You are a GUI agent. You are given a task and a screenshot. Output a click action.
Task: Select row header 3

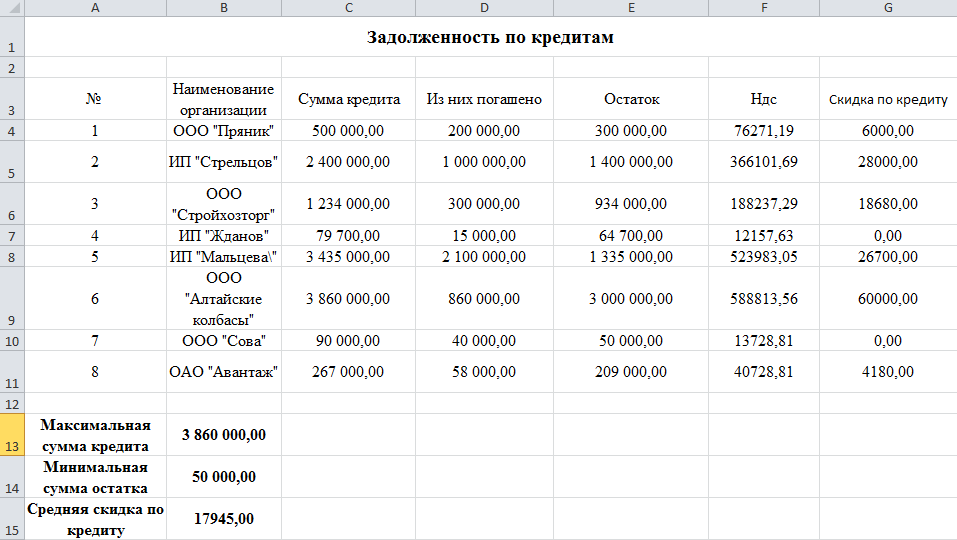click(12, 99)
